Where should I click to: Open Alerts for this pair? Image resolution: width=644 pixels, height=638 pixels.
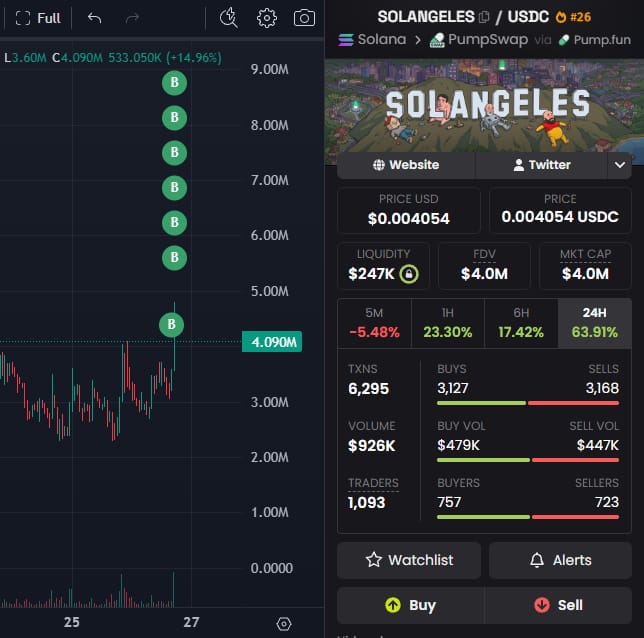(x=560, y=560)
